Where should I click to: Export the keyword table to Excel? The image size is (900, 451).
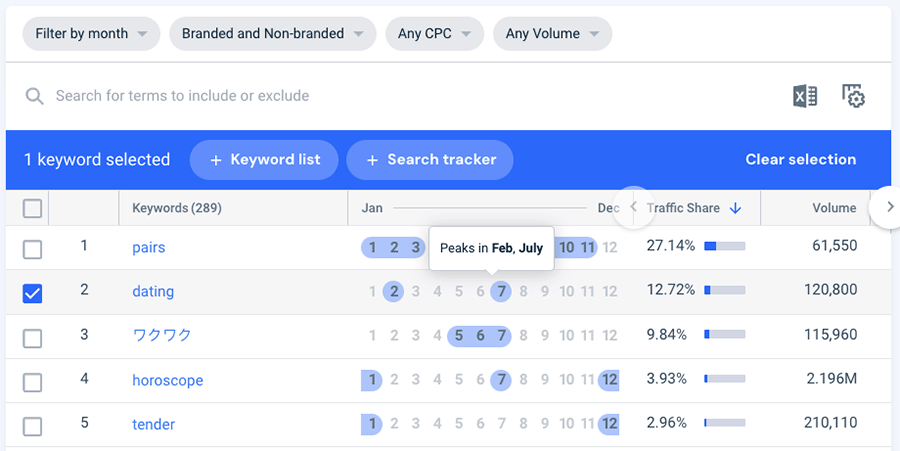(805, 96)
